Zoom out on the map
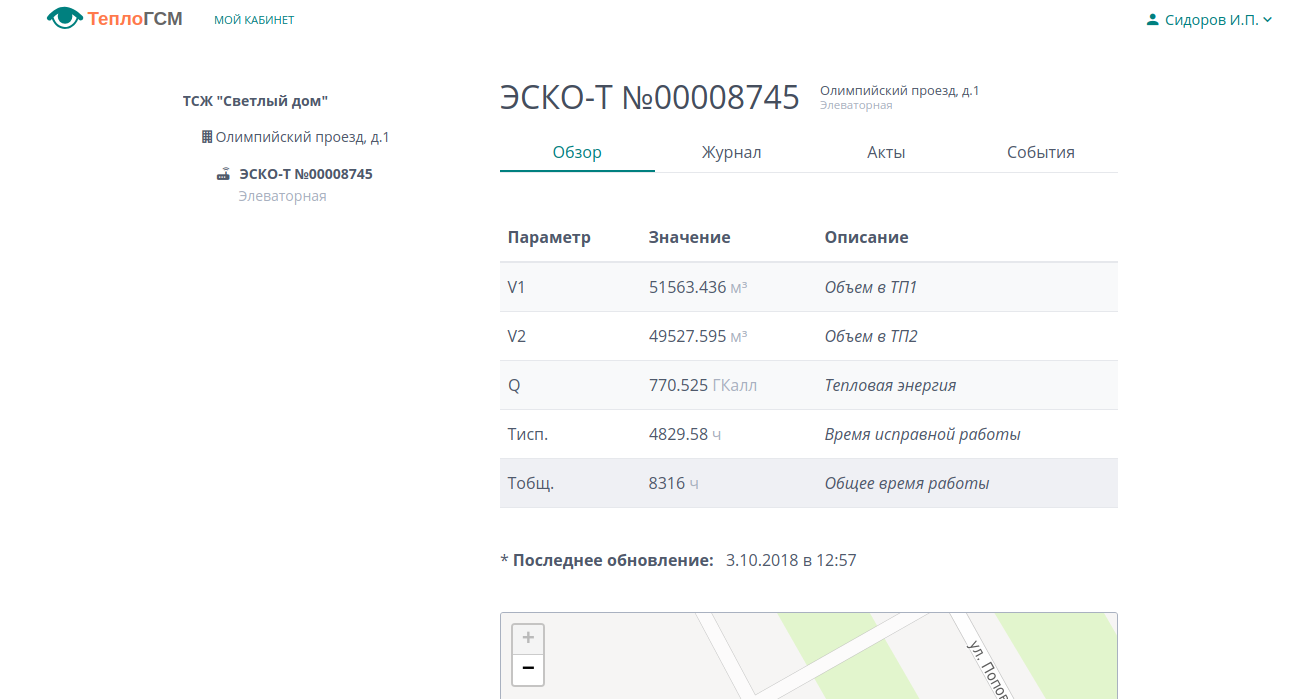Image resolution: width=1300 pixels, height=700 pixels. click(x=528, y=669)
